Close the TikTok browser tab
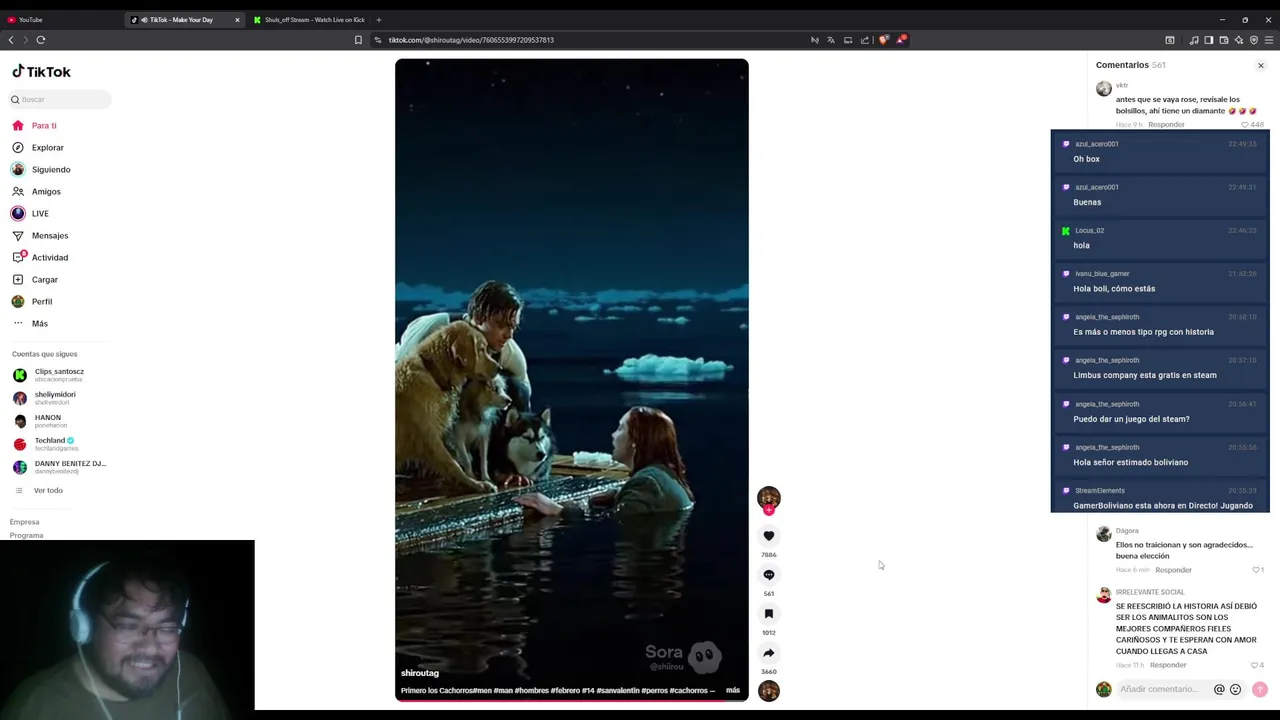The width and height of the screenshot is (1280, 720). click(x=237, y=20)
